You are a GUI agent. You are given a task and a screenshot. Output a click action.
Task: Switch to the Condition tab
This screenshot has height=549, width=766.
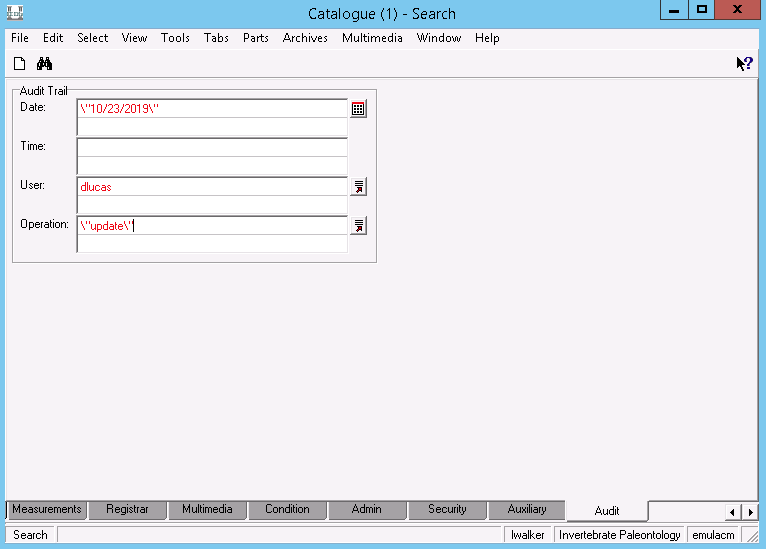click(x=287, y=509)
